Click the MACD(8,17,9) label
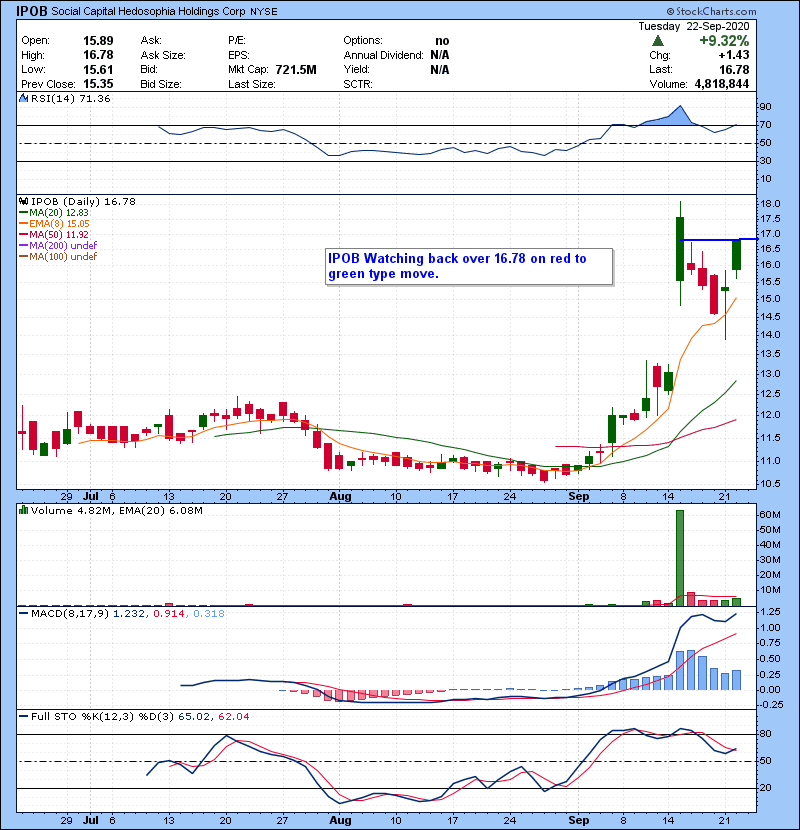 [70, 613]
